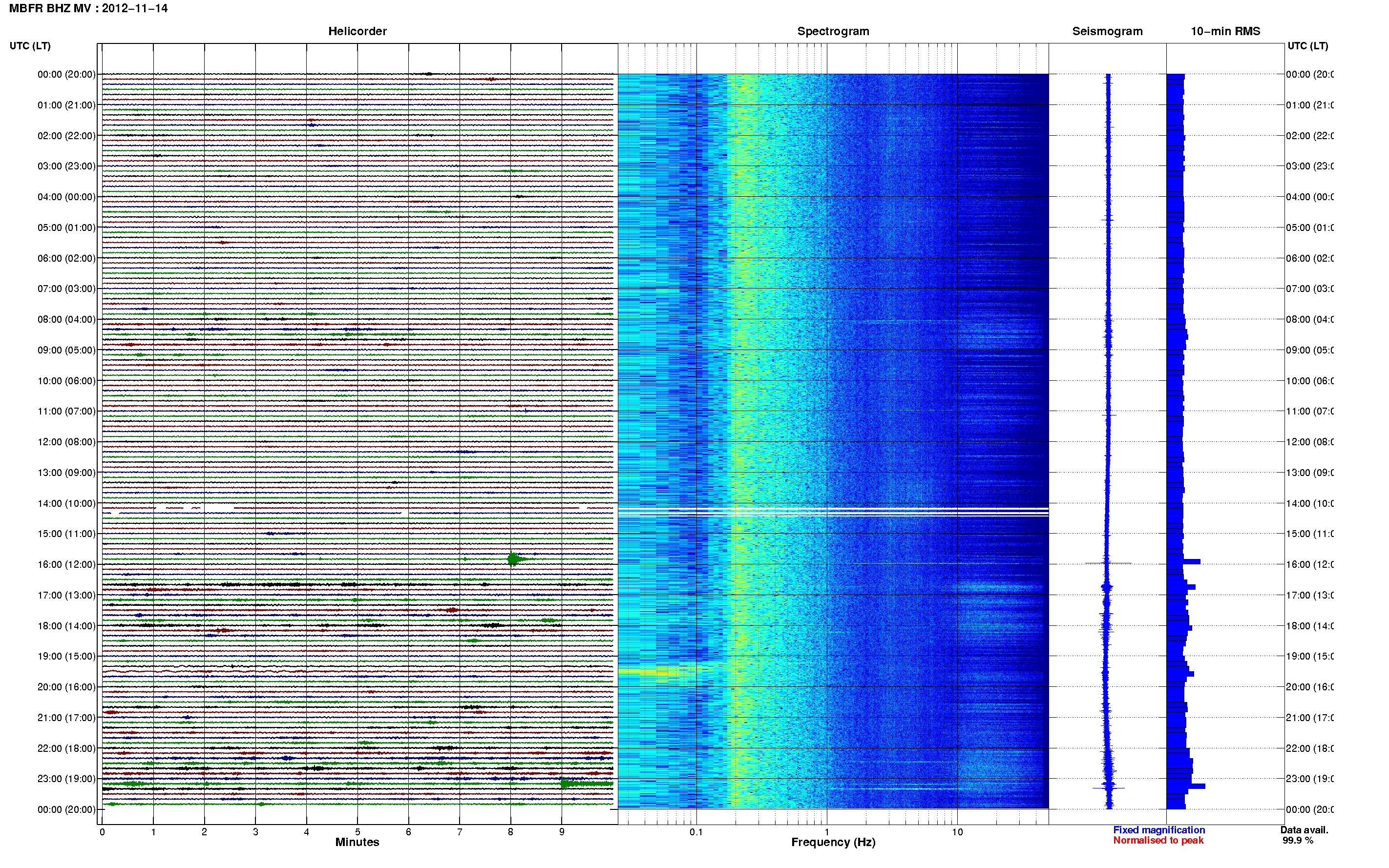Click the left time label '20:00 (16:00)'
The width and height of the screenshot is (1389, 868).
(x=66, y=686)
